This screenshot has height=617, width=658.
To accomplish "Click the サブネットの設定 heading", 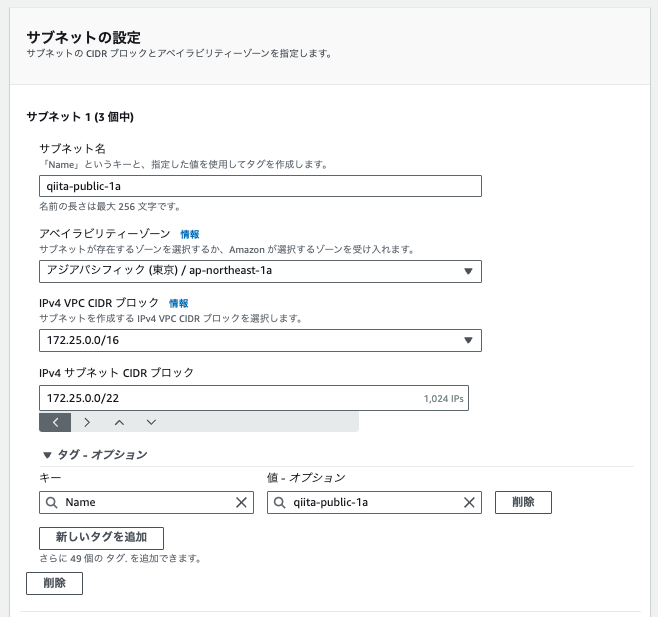I will click(x=84, y=37).
